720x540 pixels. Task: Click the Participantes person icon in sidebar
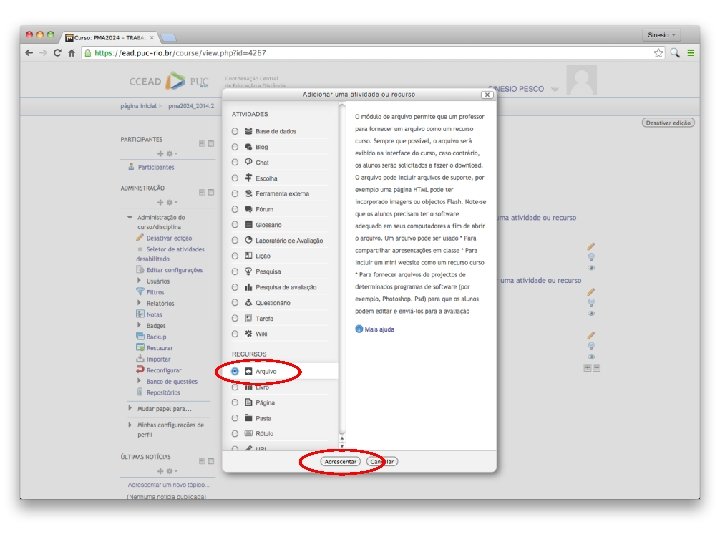(x=131, y=167)
